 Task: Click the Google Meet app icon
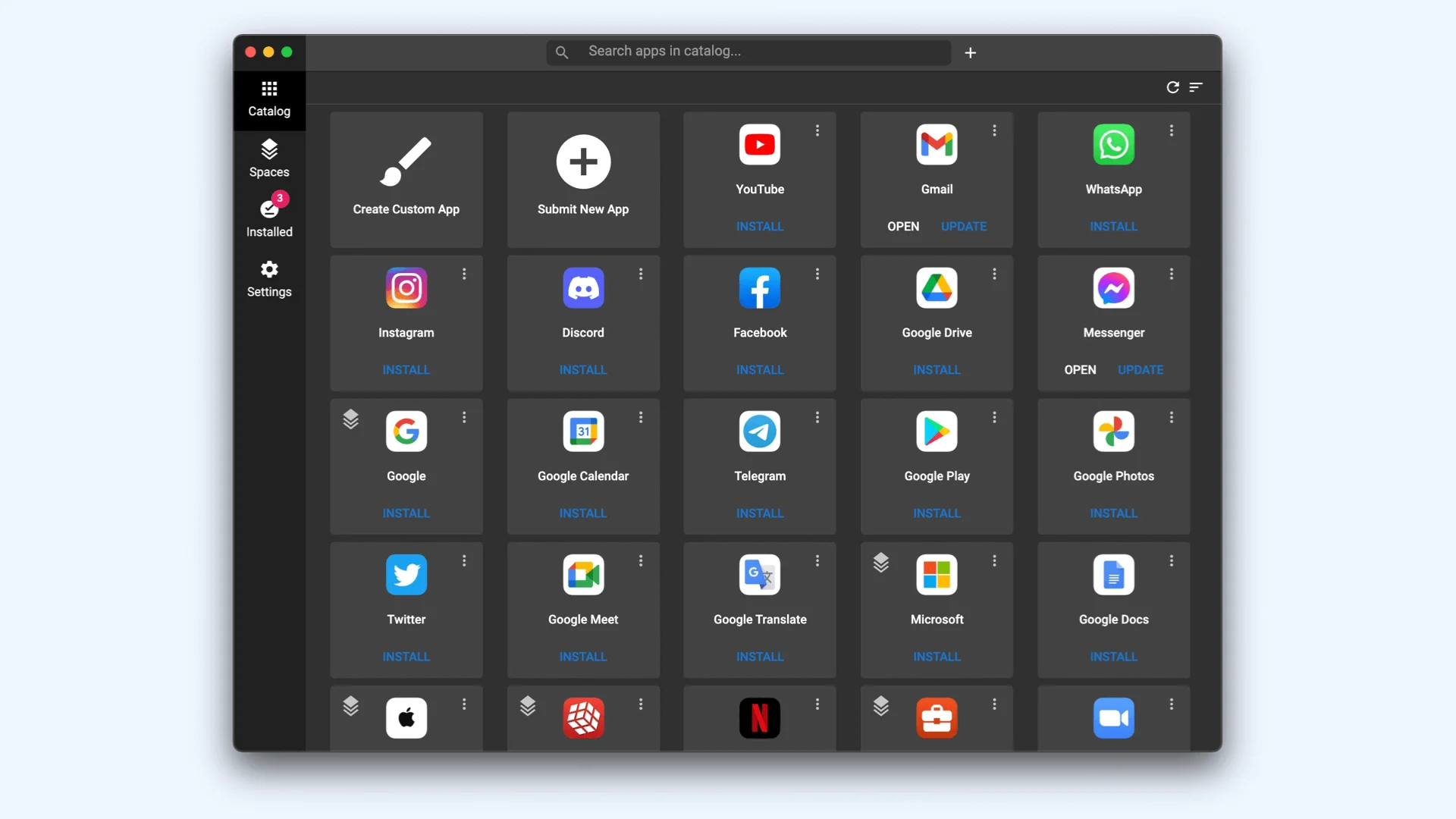[x=583, y=574]
